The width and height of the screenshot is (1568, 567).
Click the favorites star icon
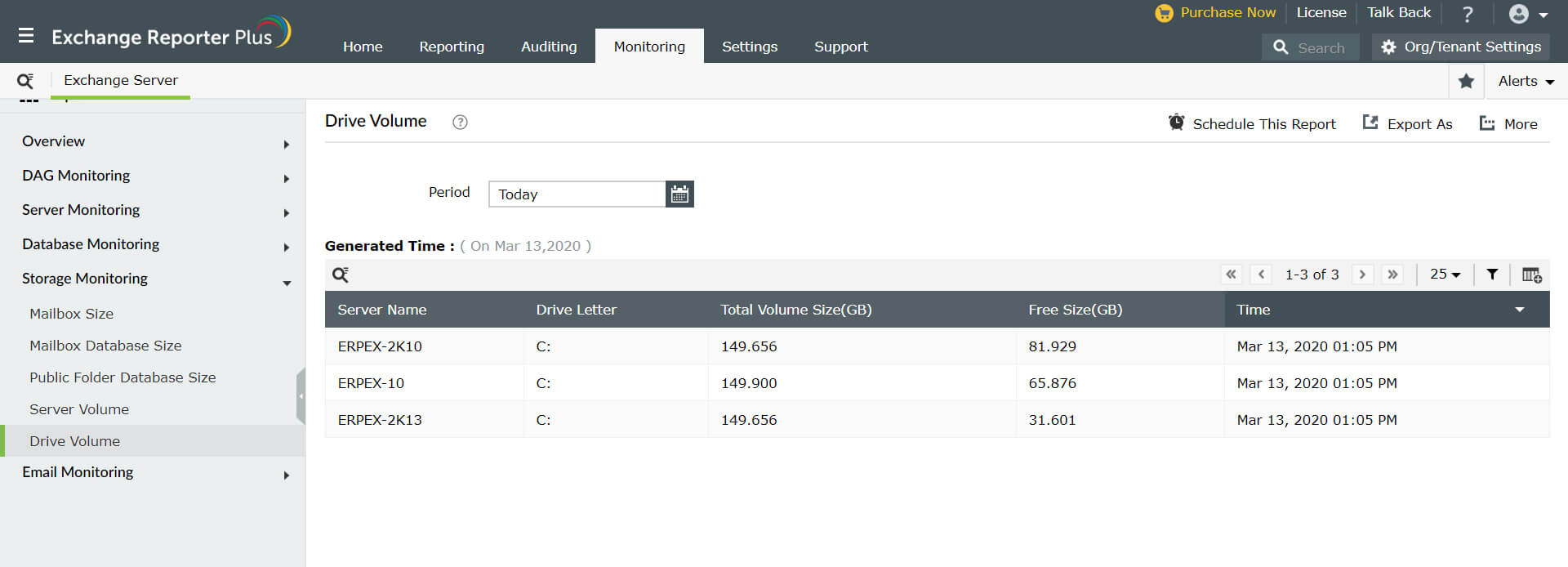click(1466, 81)
